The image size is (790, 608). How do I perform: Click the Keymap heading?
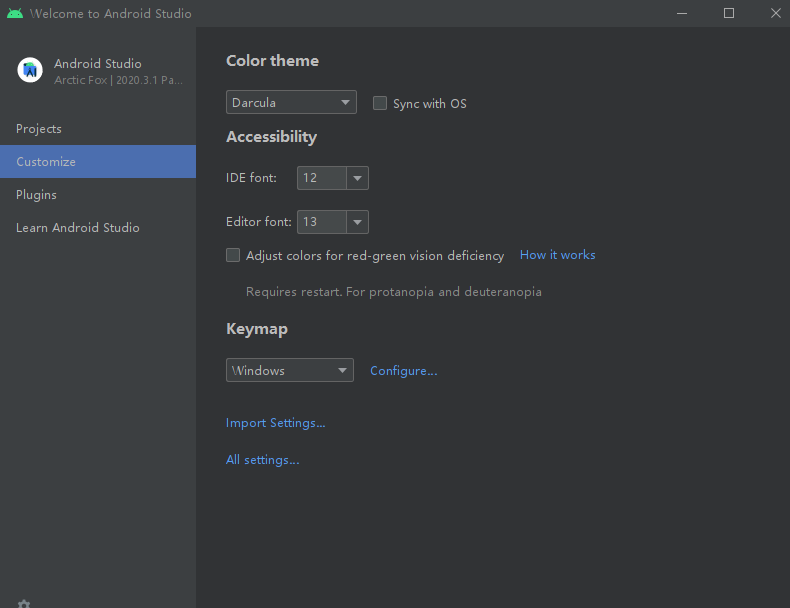(257, 329)
